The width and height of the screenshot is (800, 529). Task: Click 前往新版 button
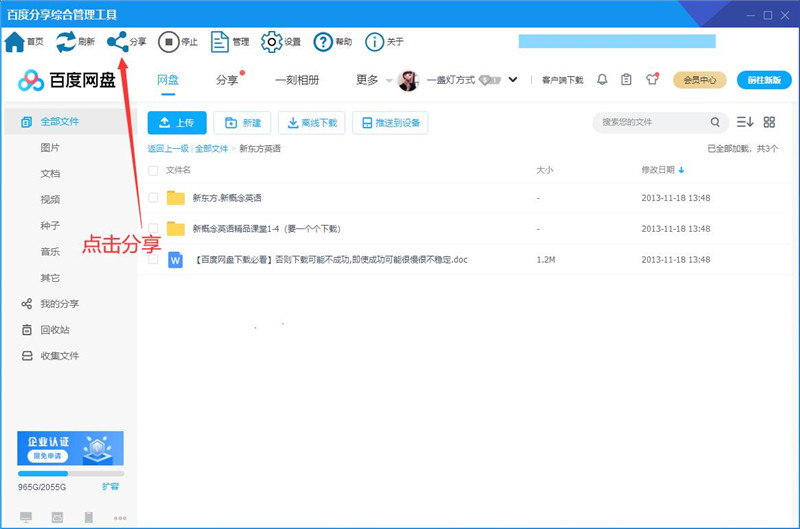[x=764, y=80]
